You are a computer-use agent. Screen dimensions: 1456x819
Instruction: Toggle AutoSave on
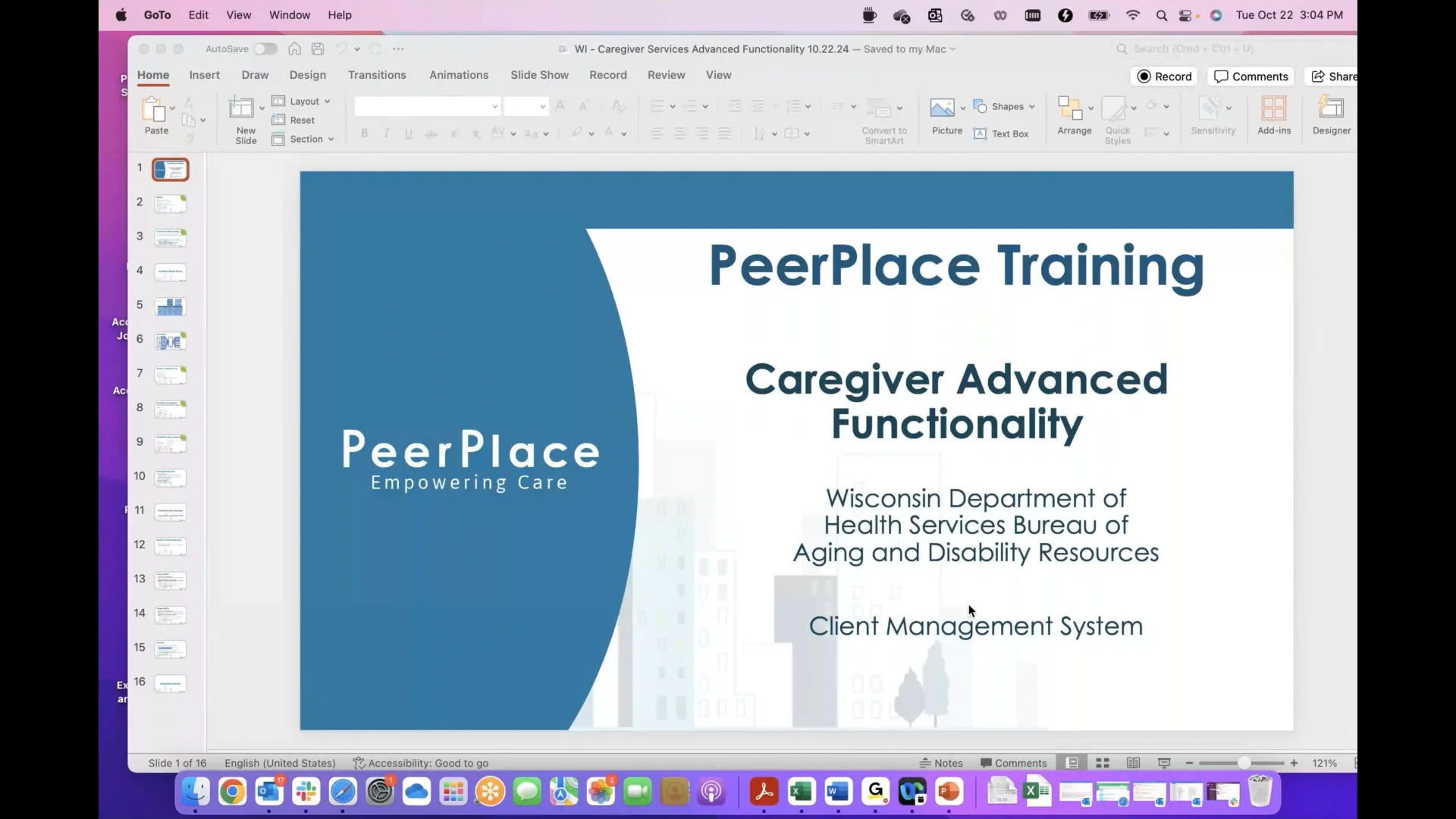pos(265,49)
